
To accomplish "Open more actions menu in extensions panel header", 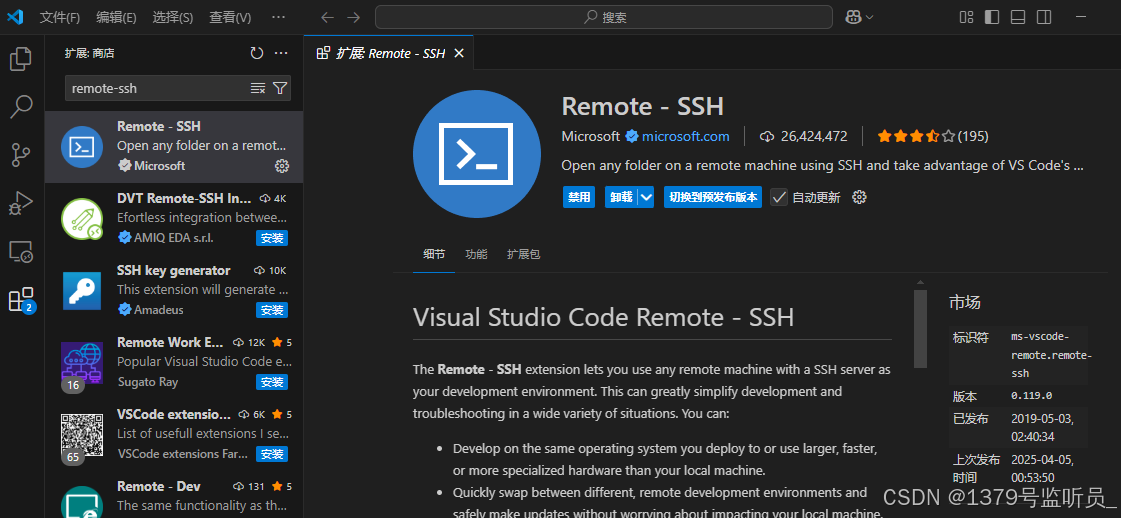I will pos(281,53).
